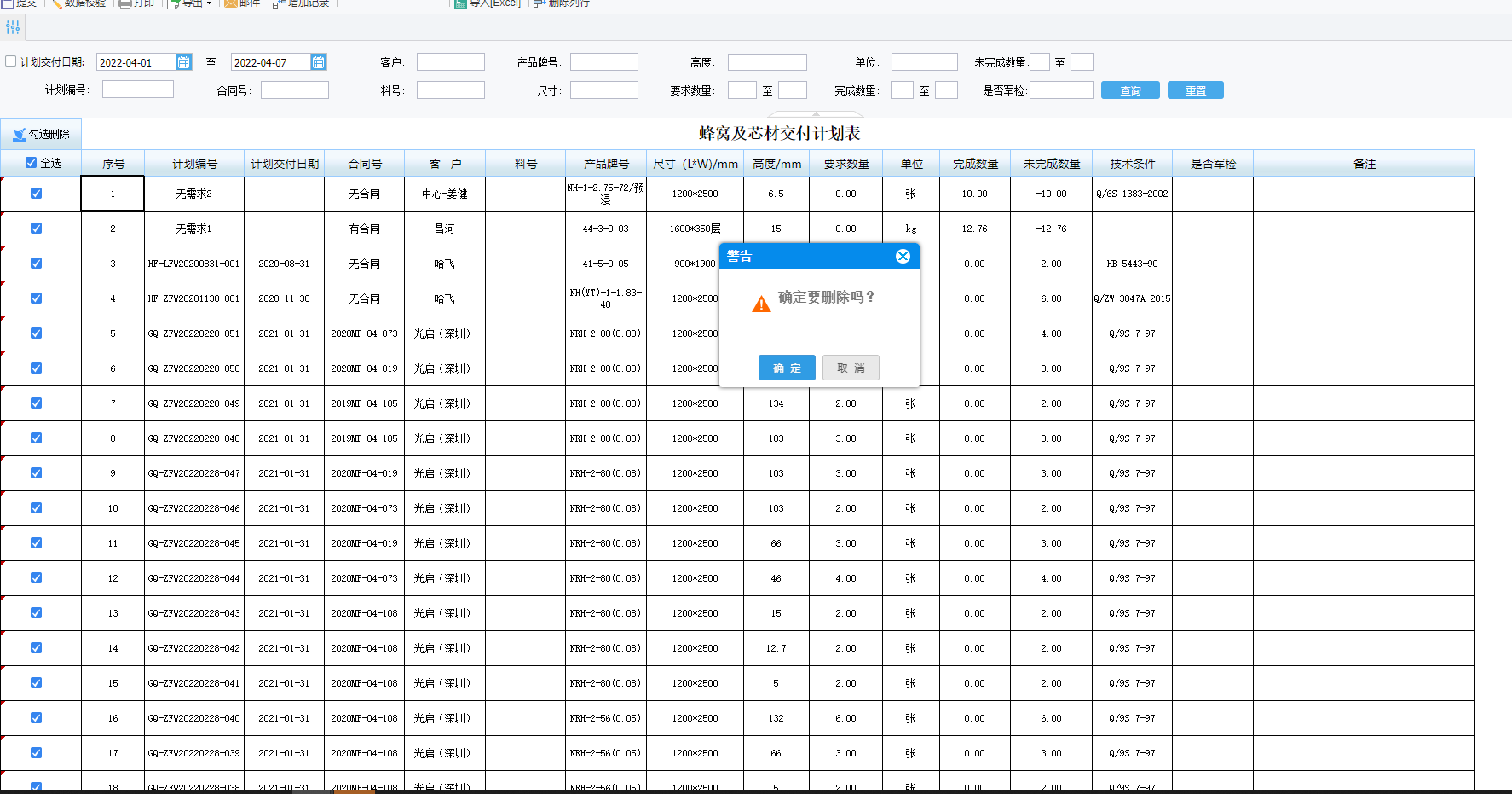Click the 打印 print toolbar icon

pos(136,3)
